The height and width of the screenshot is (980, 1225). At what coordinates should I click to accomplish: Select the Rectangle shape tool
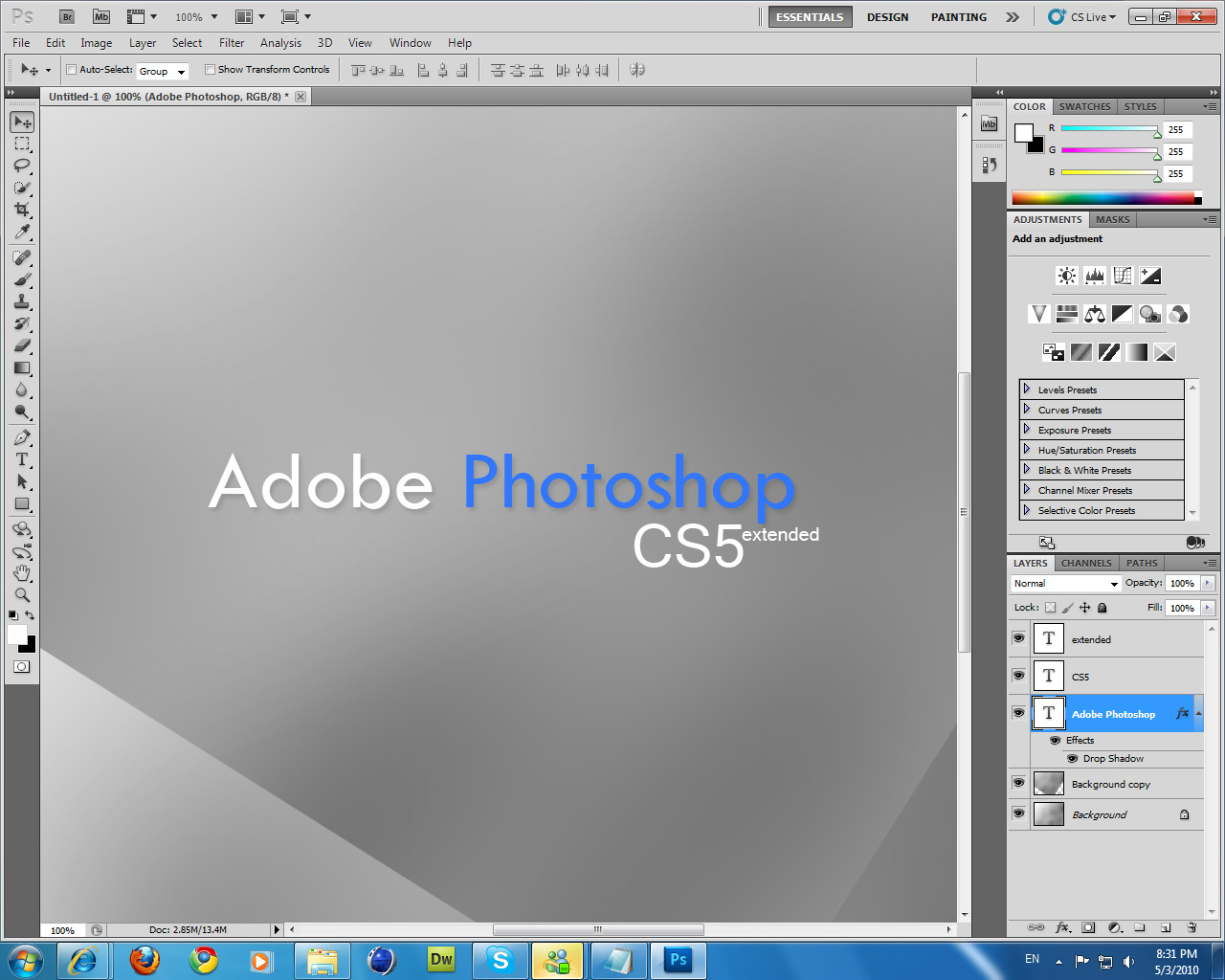[22, 503]
